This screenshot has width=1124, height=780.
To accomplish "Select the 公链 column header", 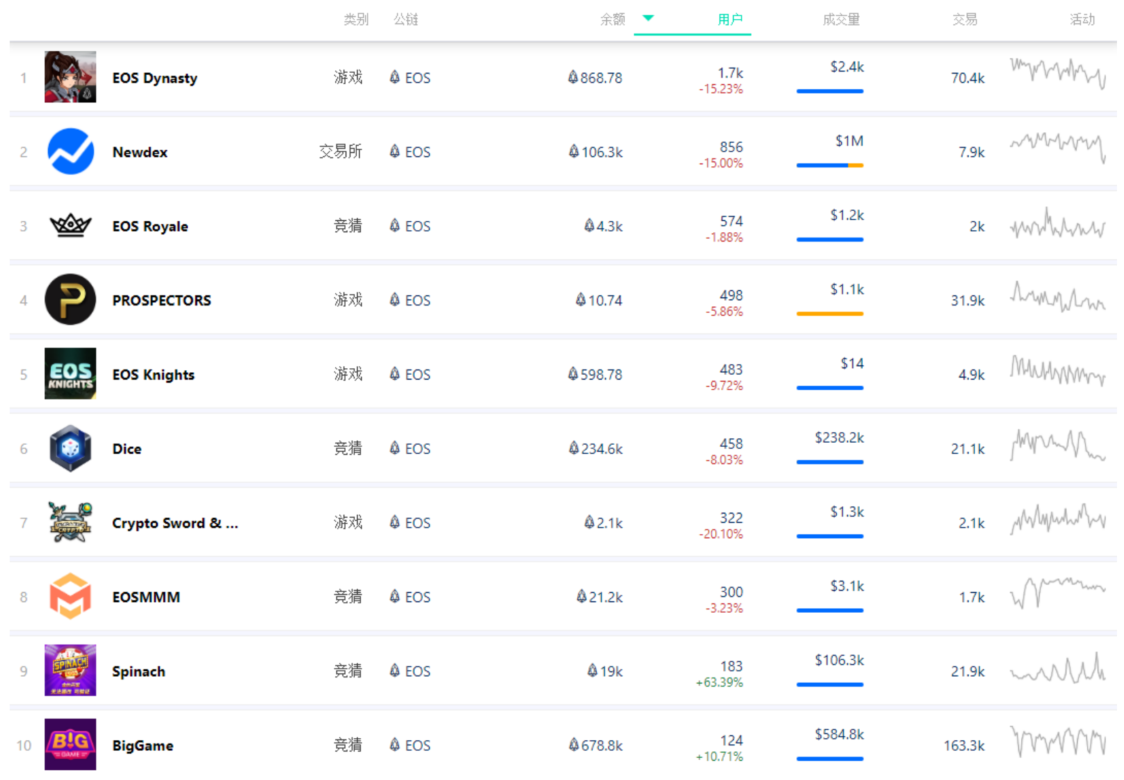I will pyautogui.click(x=406, y=19).
